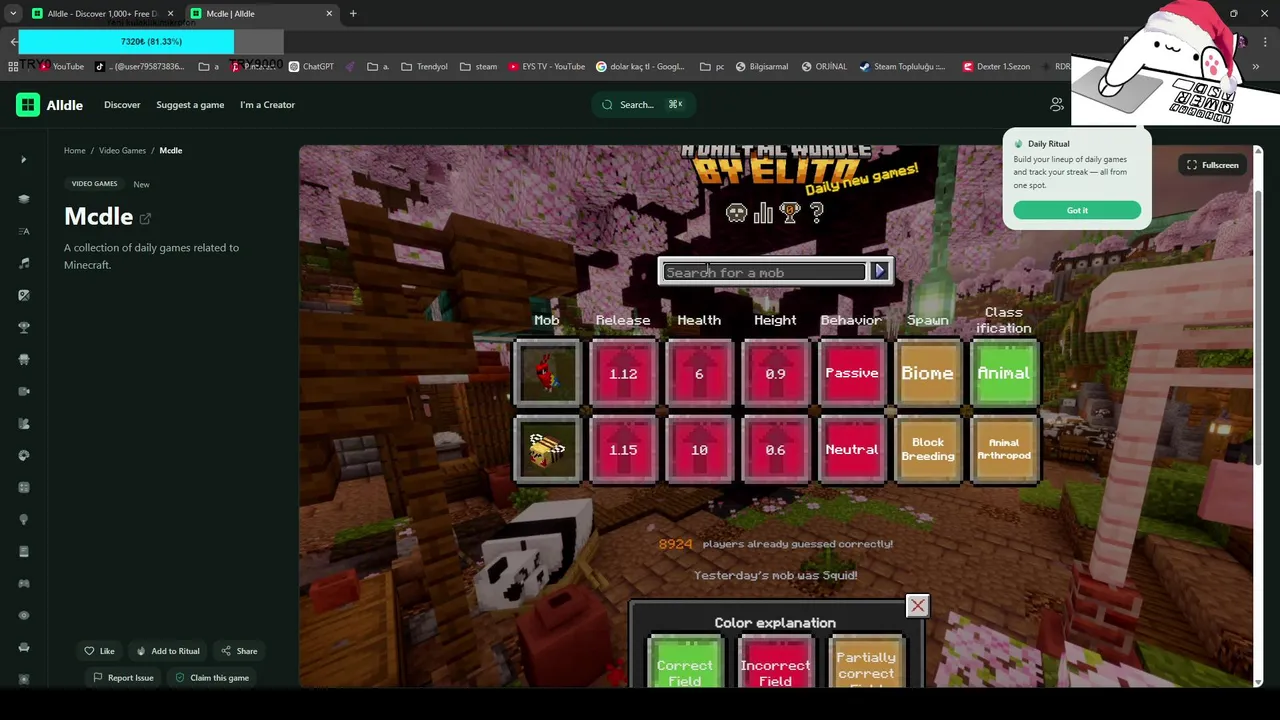Select the language letters sidebar icon
1280x720 pixels.
point(24,231)
